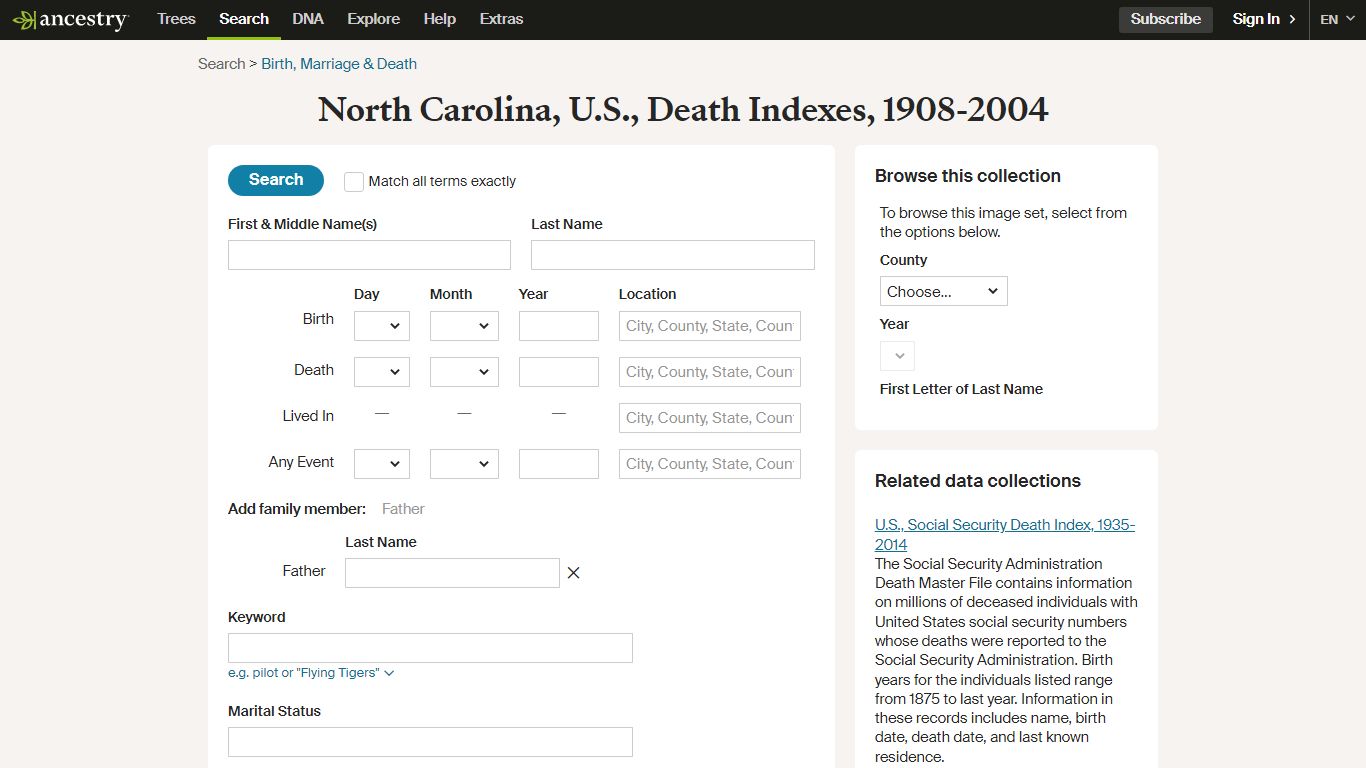Open U.S., Social Security Death Index link
Viewport: 1366px width, 768px height.
(1005, 535)
